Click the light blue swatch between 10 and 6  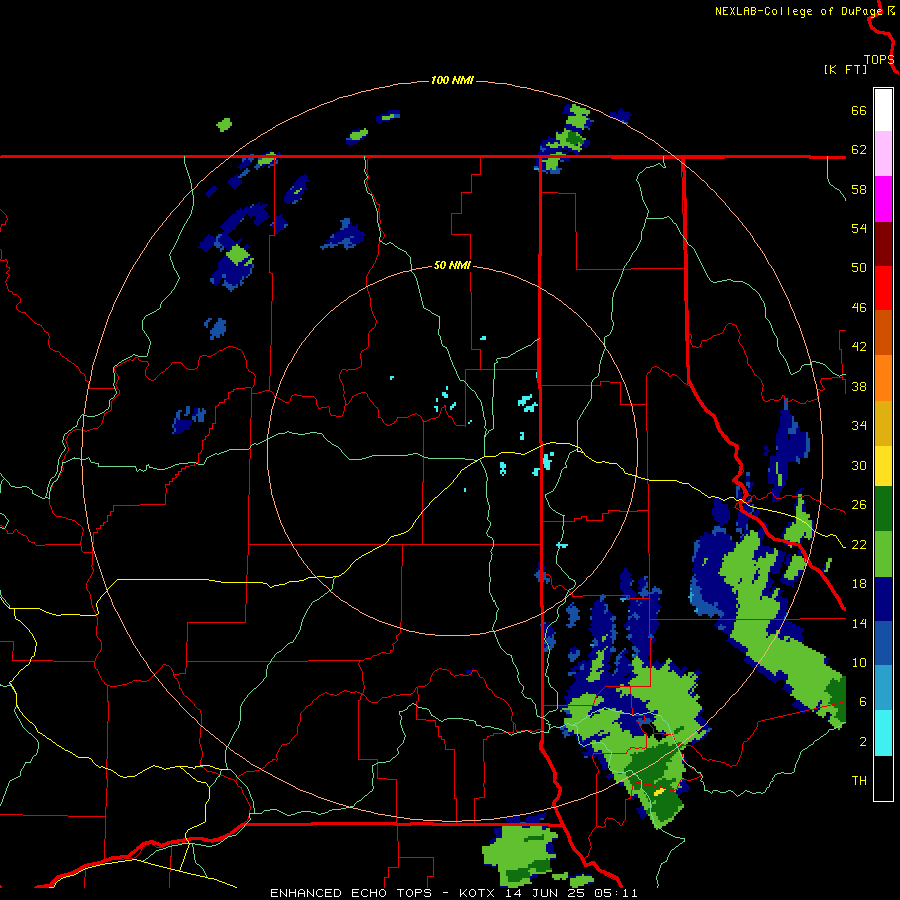tap(883, 688)
